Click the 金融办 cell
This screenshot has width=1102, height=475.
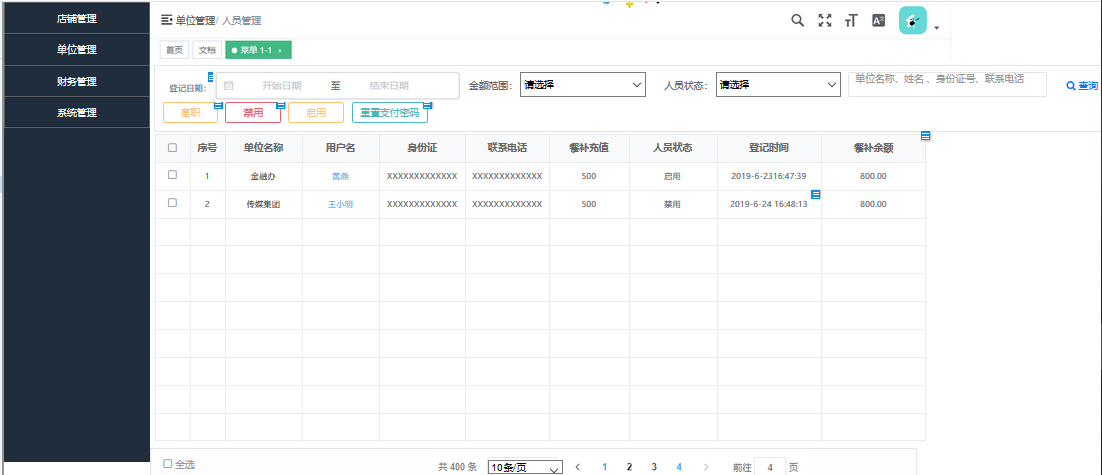coord(264,176)
